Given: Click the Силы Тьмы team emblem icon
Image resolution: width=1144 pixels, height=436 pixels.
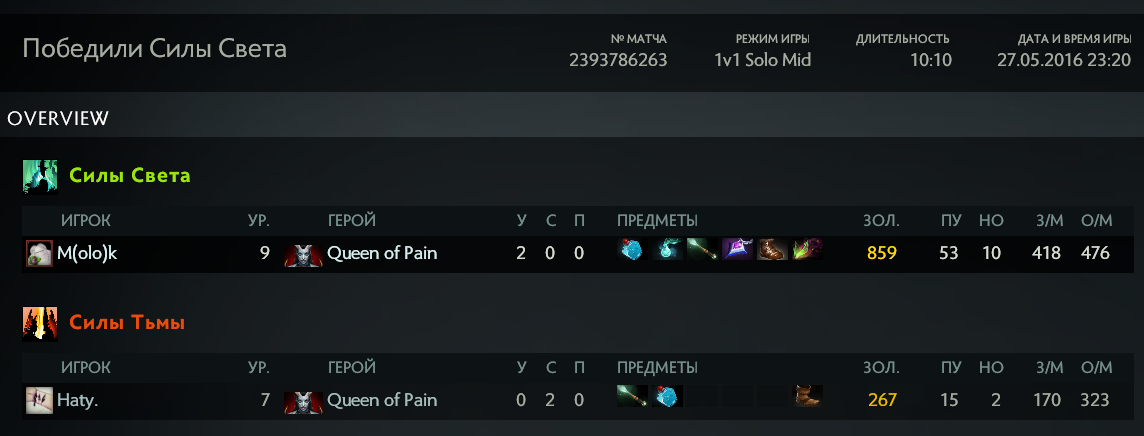Looking at the screenshot, I should click(38, 323).
